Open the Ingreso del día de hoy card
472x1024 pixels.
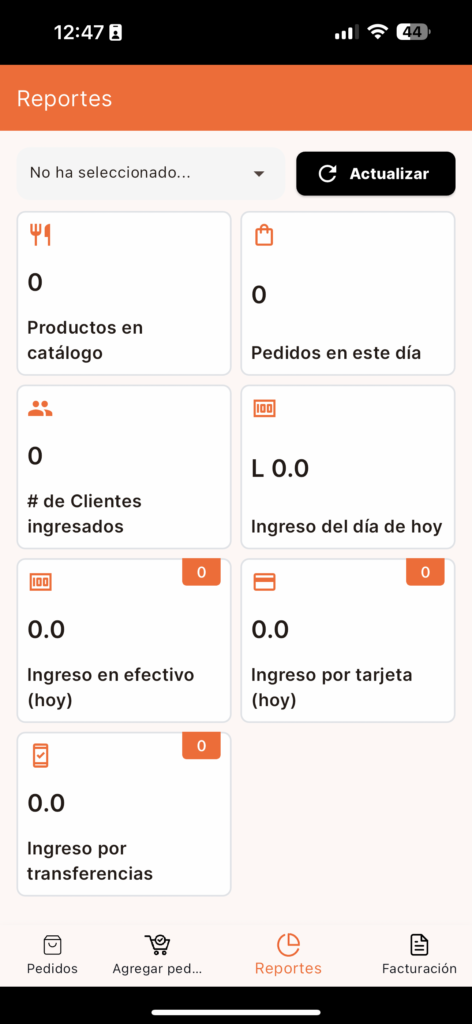[x=348, y=467]
